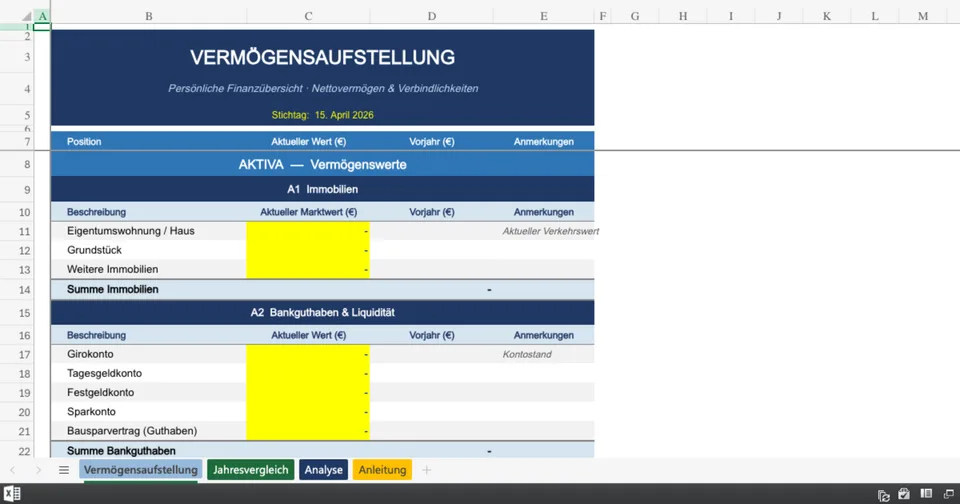Select column K header
960x504 pixels.
[x=827, y=17]
